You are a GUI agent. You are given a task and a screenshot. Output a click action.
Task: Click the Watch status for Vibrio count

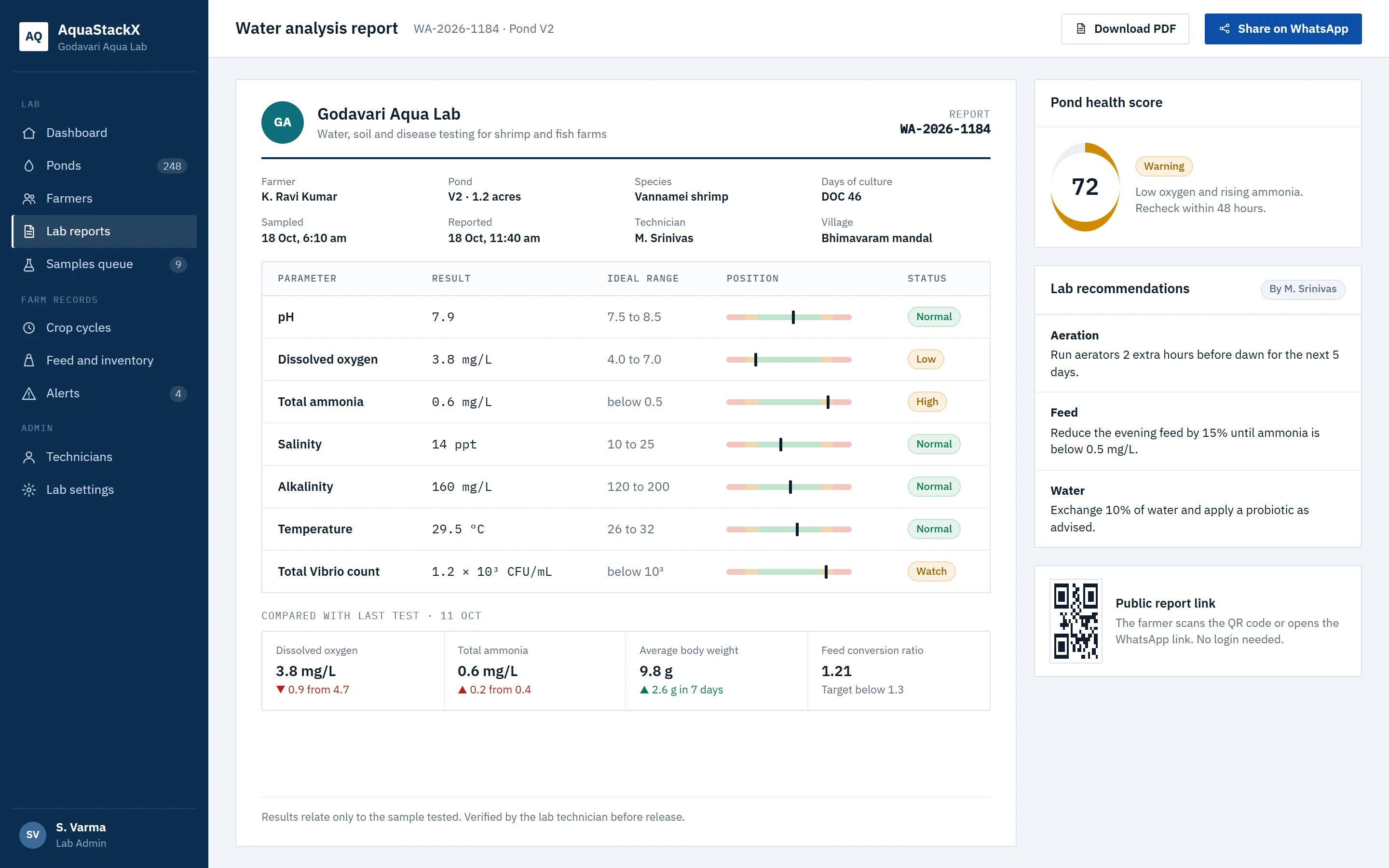point(931,572)
